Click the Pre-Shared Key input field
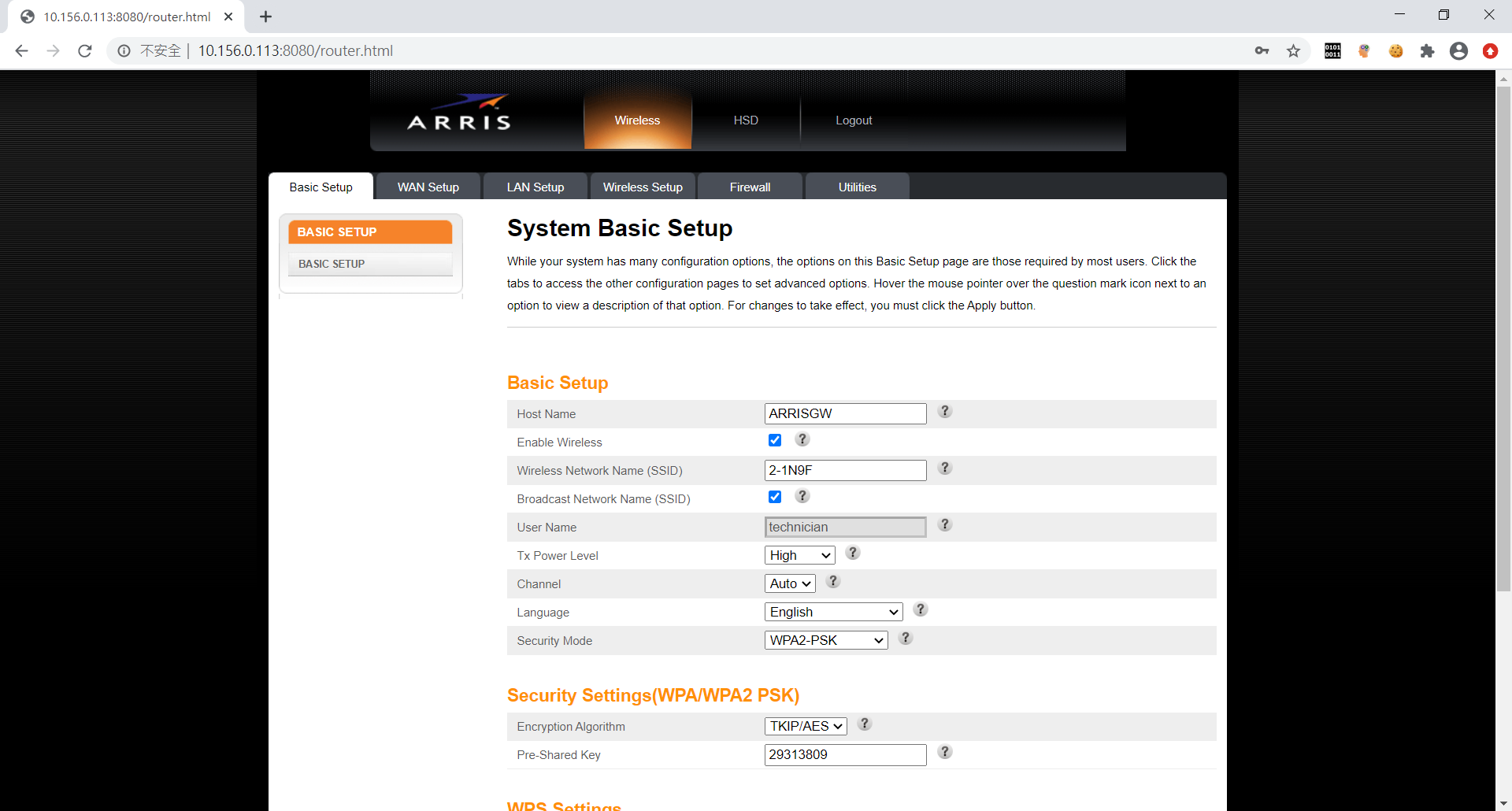This screenshot has height=811, width=1512. (845, 754)
